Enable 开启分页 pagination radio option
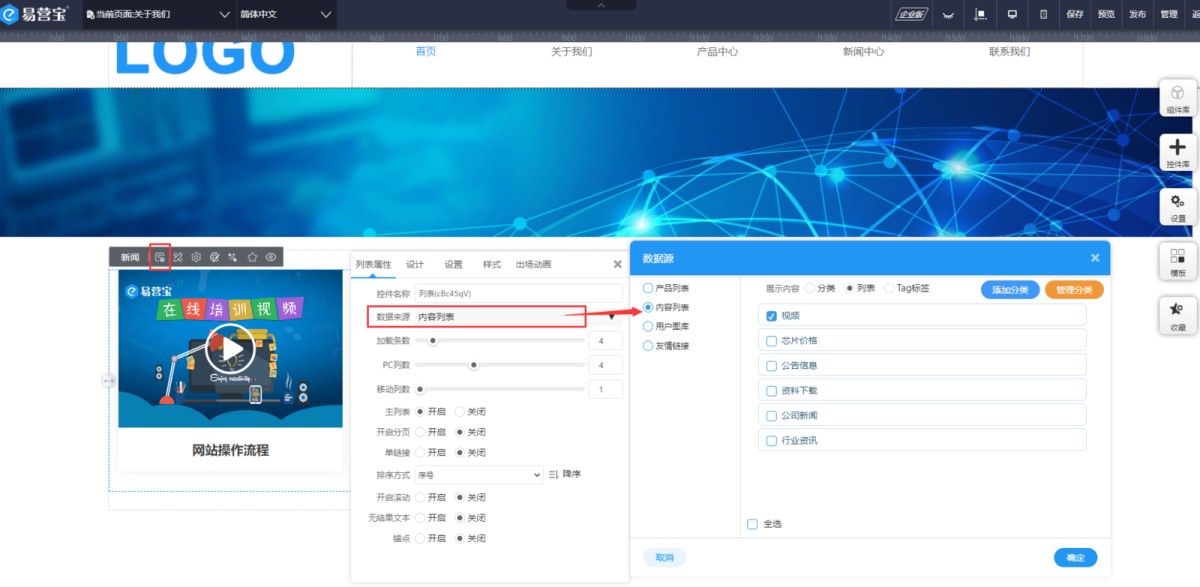1200x587 pixels. [x=420, y=432]
